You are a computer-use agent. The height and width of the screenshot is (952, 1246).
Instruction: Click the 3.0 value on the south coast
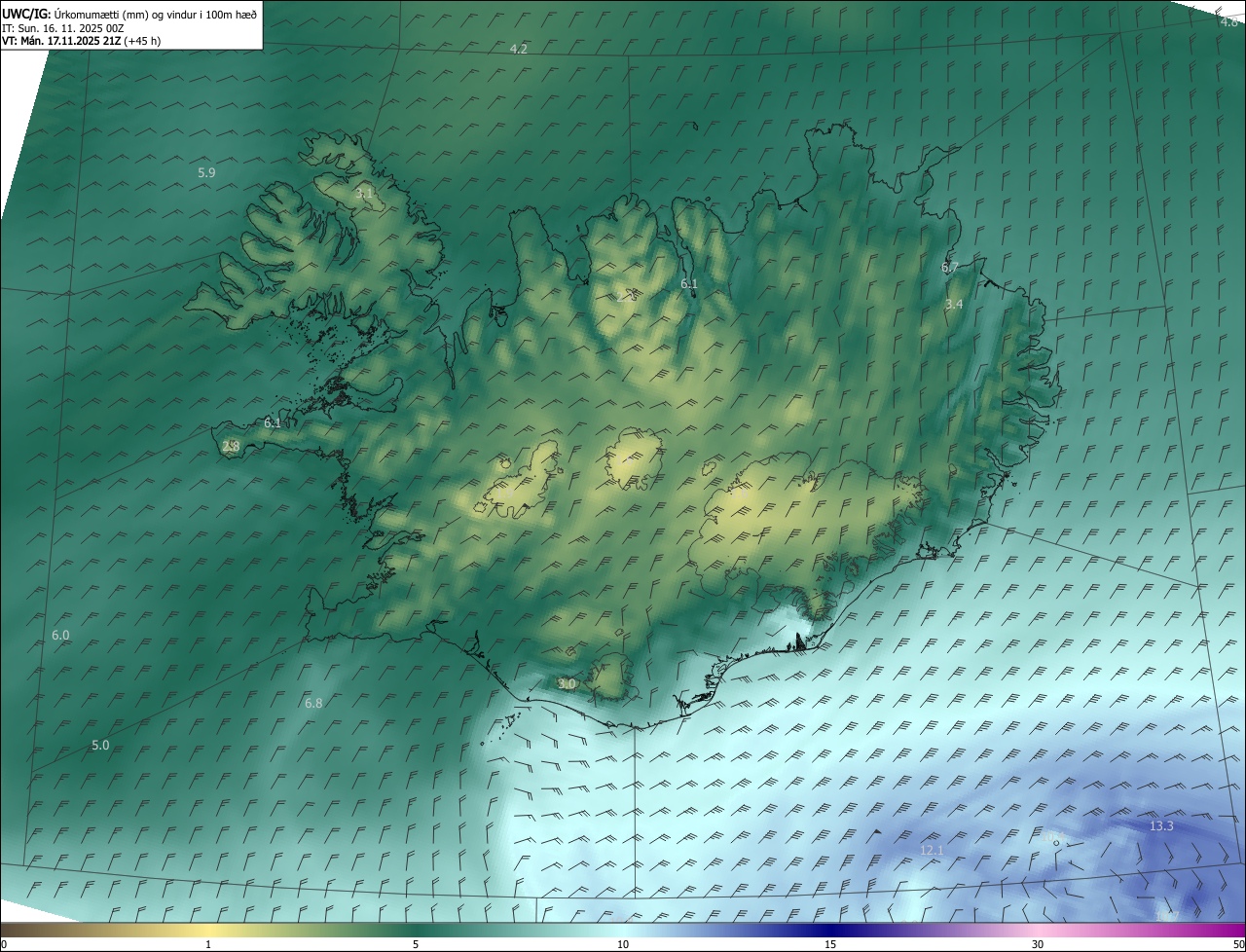567,684
